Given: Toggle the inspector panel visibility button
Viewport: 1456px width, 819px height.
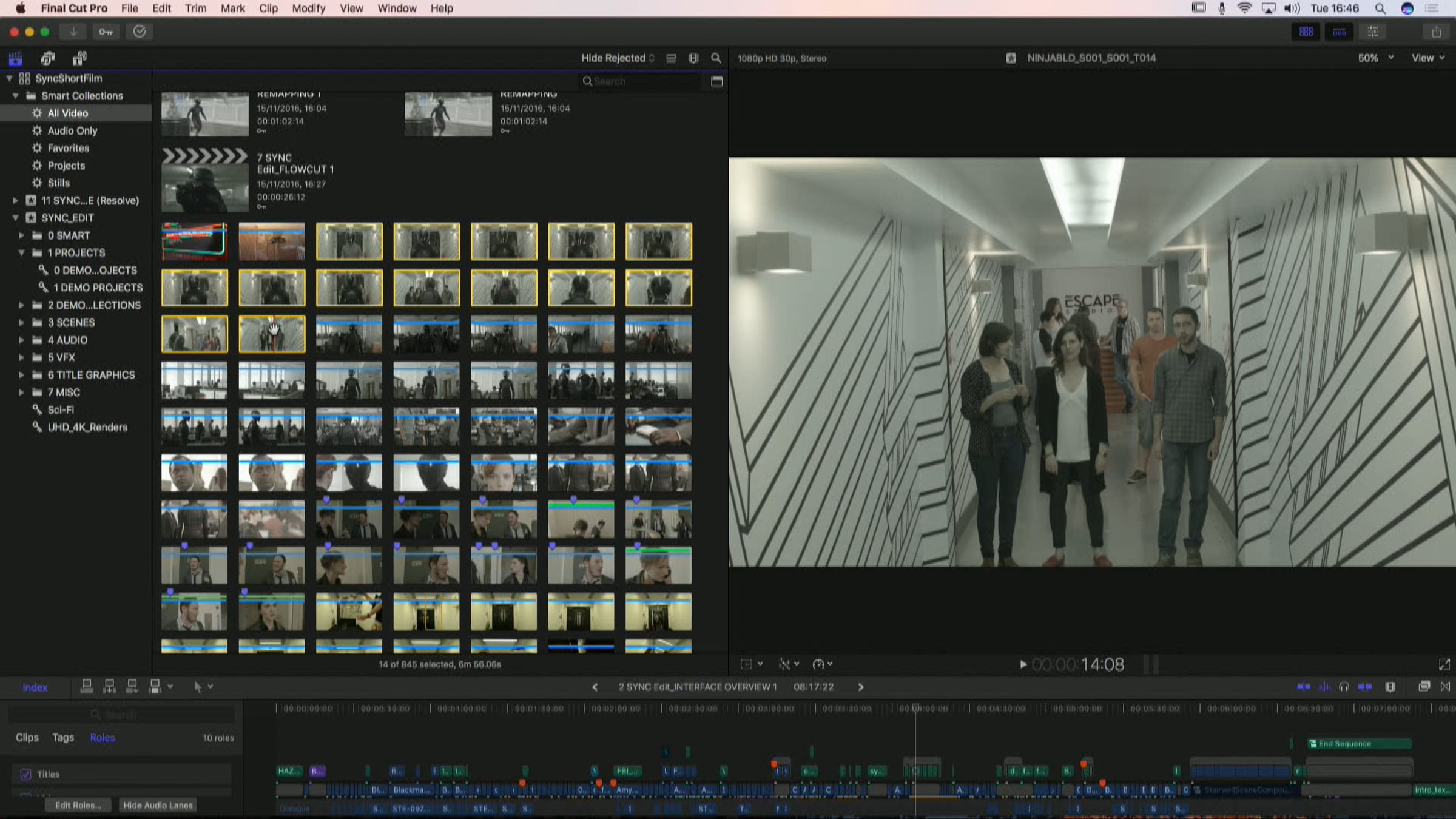Looking at the screenshot, I should [x=1373, y=32].
